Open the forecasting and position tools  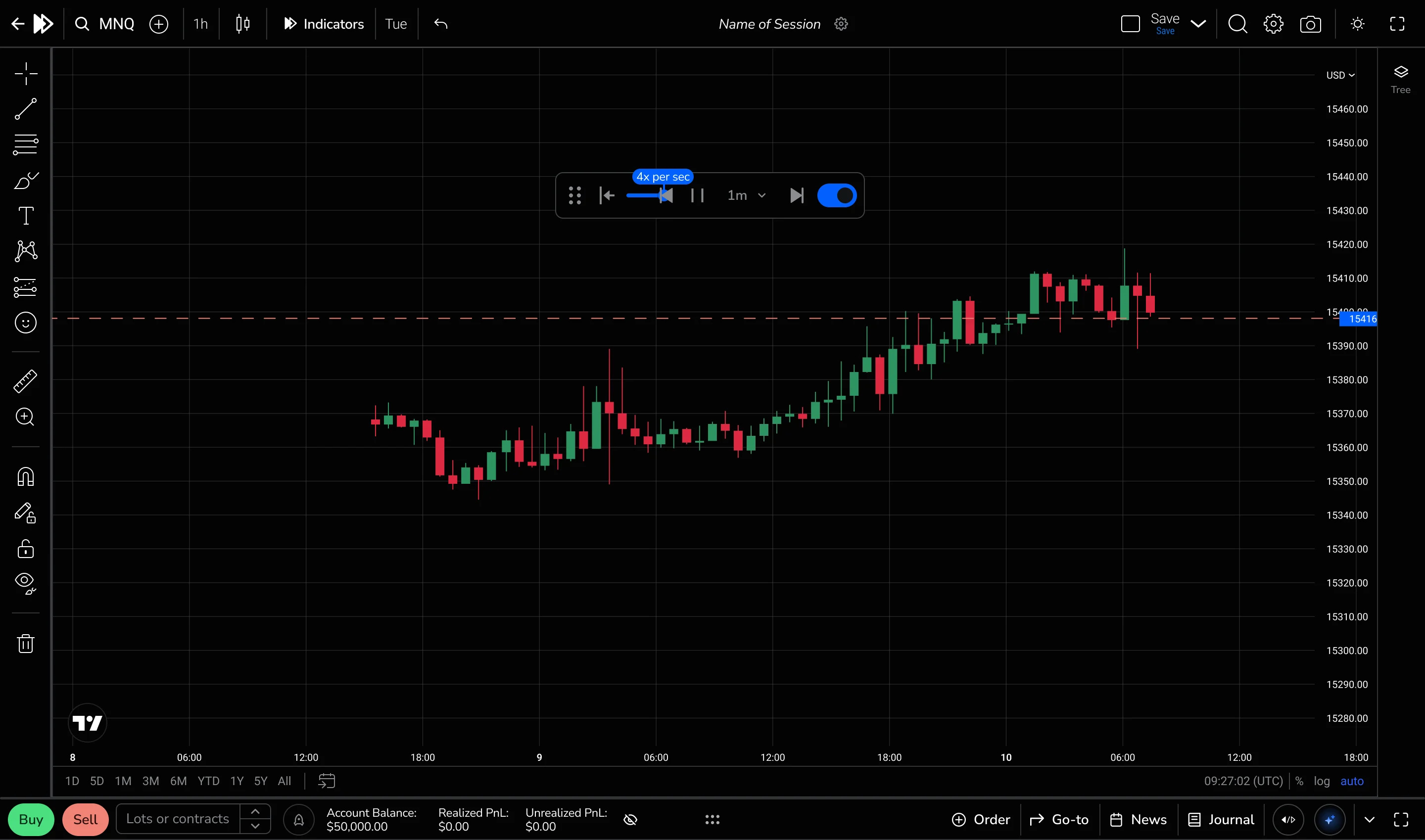click(26, 287)
